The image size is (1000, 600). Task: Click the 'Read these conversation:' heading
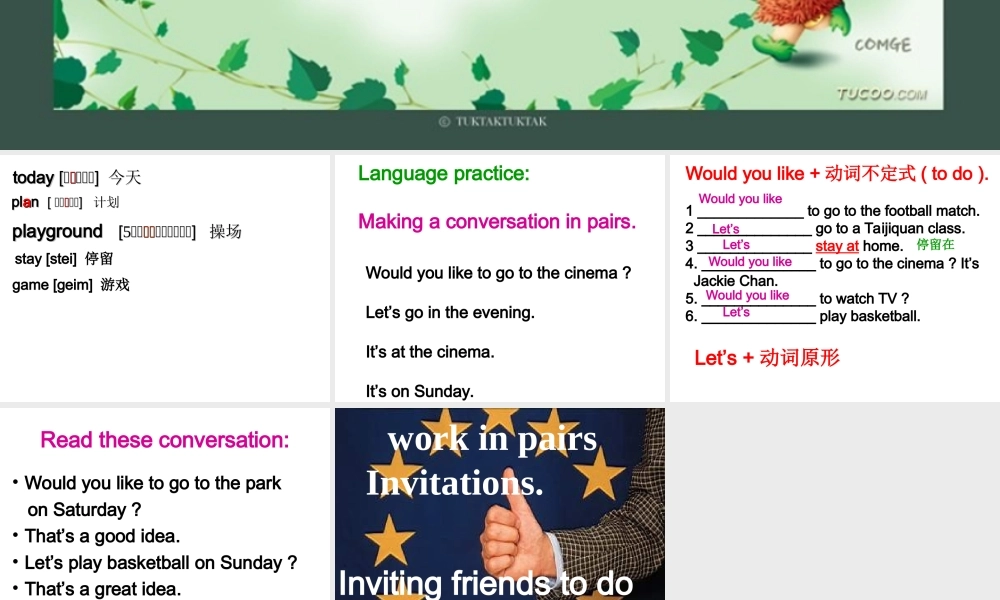click(165, 440)
